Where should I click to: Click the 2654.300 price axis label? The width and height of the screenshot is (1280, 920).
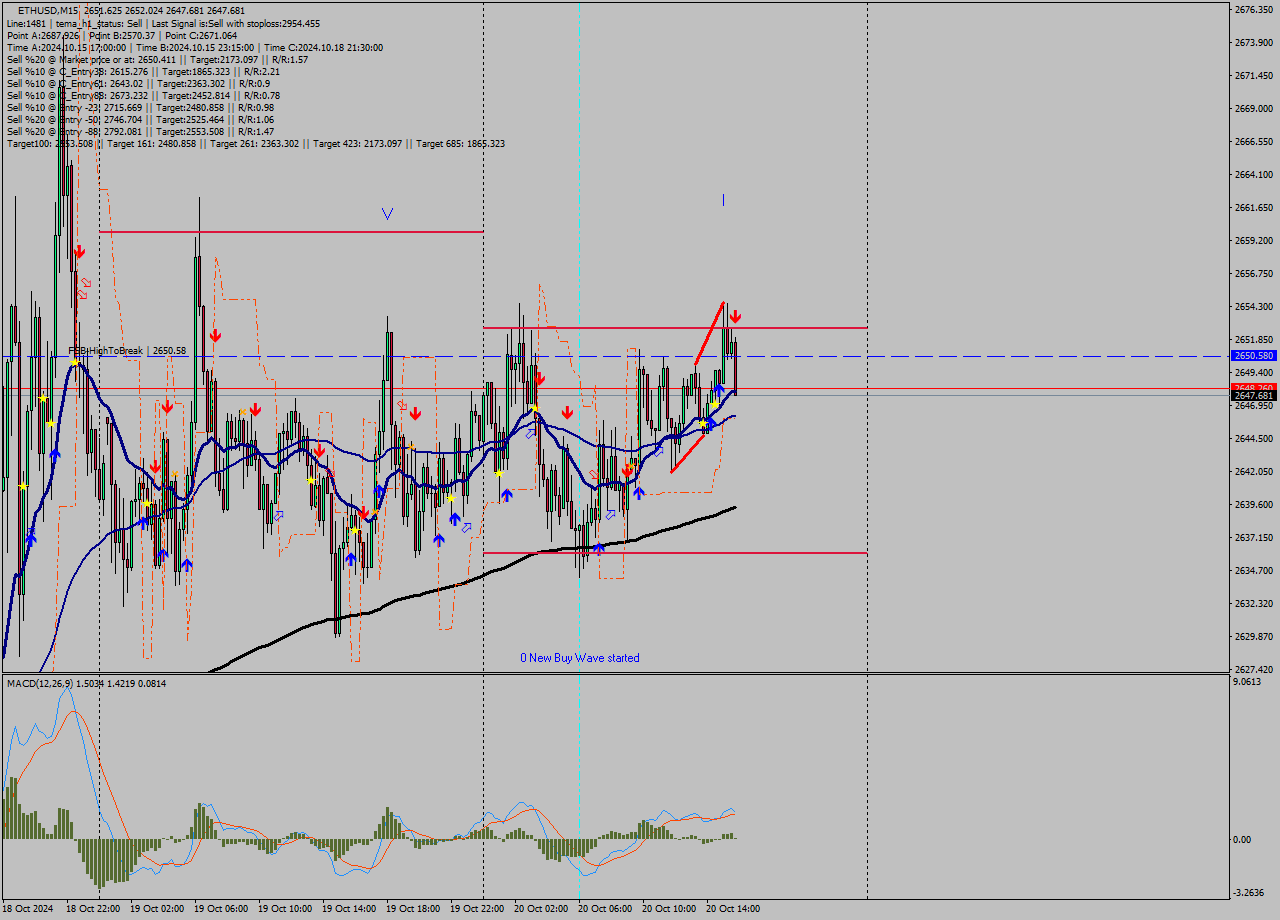click(x=1253, y=307)
